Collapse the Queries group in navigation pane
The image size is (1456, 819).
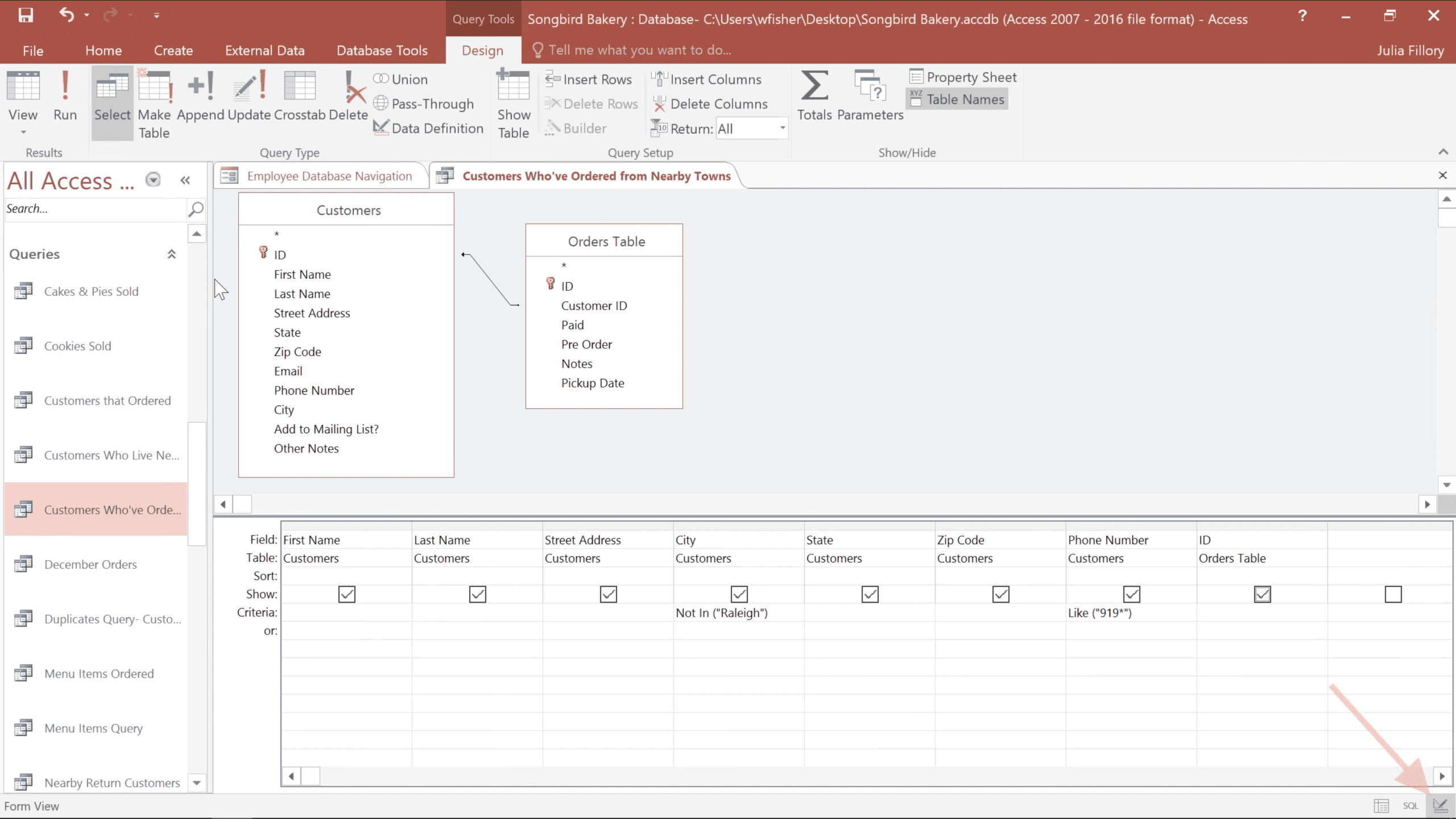[x=171, y=254]
